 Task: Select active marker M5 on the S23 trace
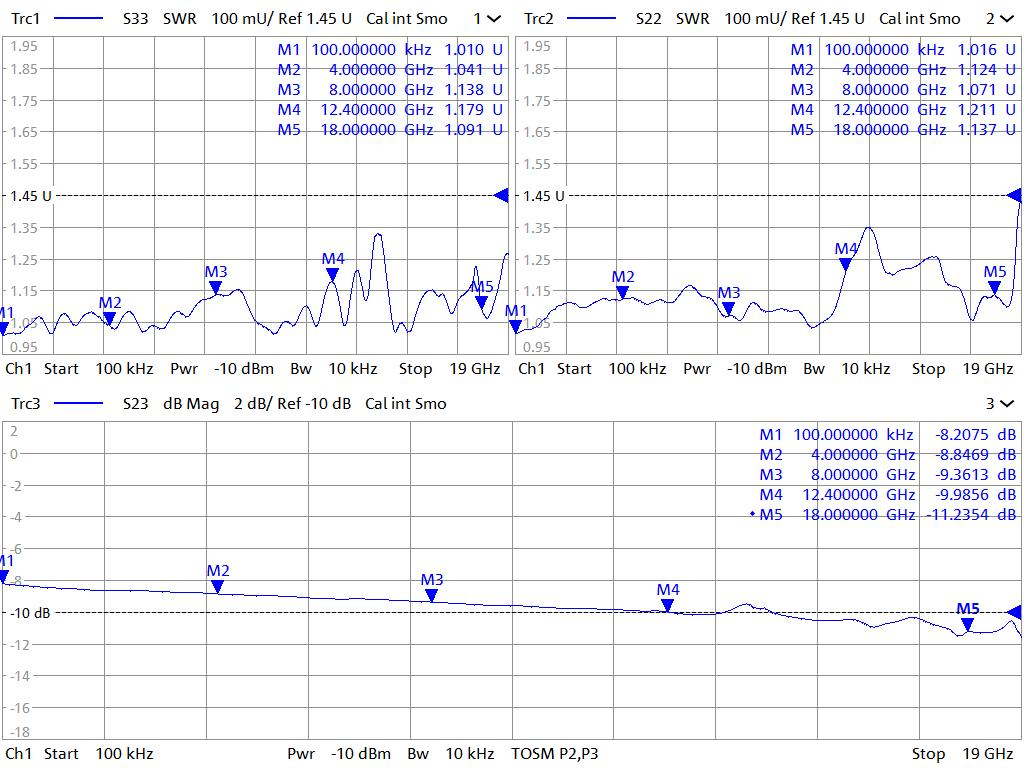967,624
